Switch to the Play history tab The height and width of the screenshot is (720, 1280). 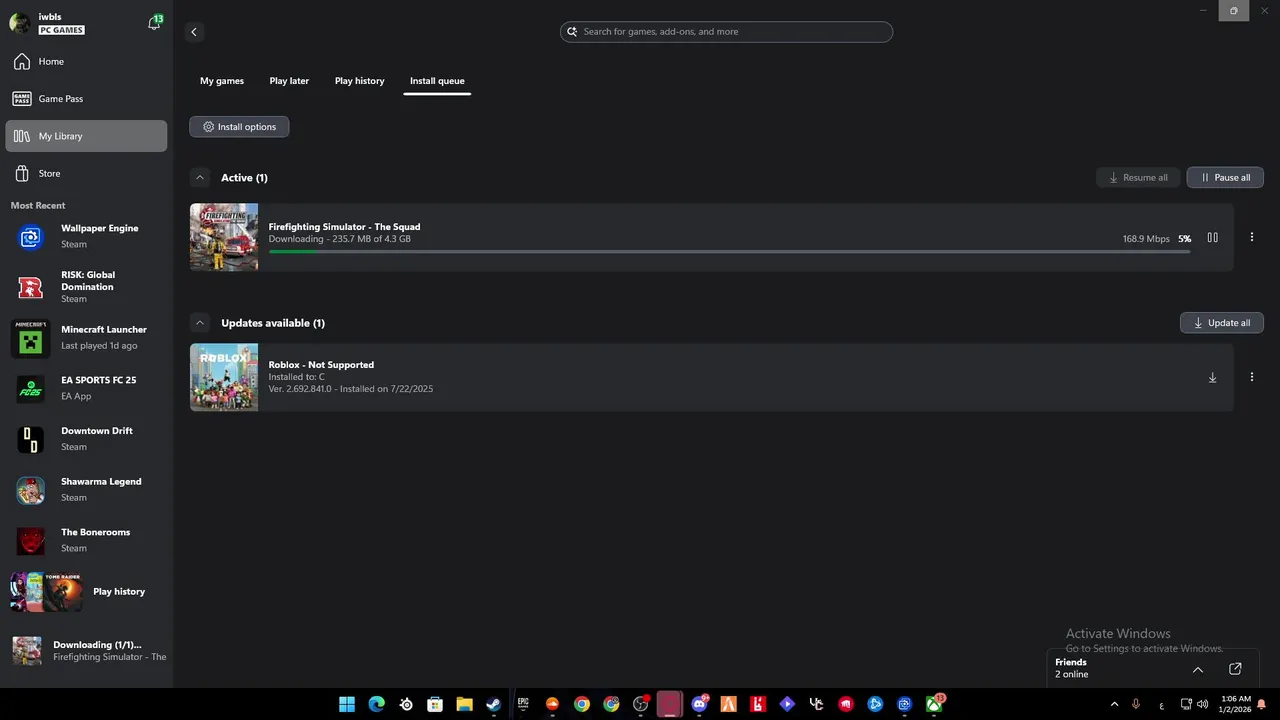[x=360, y=81]
